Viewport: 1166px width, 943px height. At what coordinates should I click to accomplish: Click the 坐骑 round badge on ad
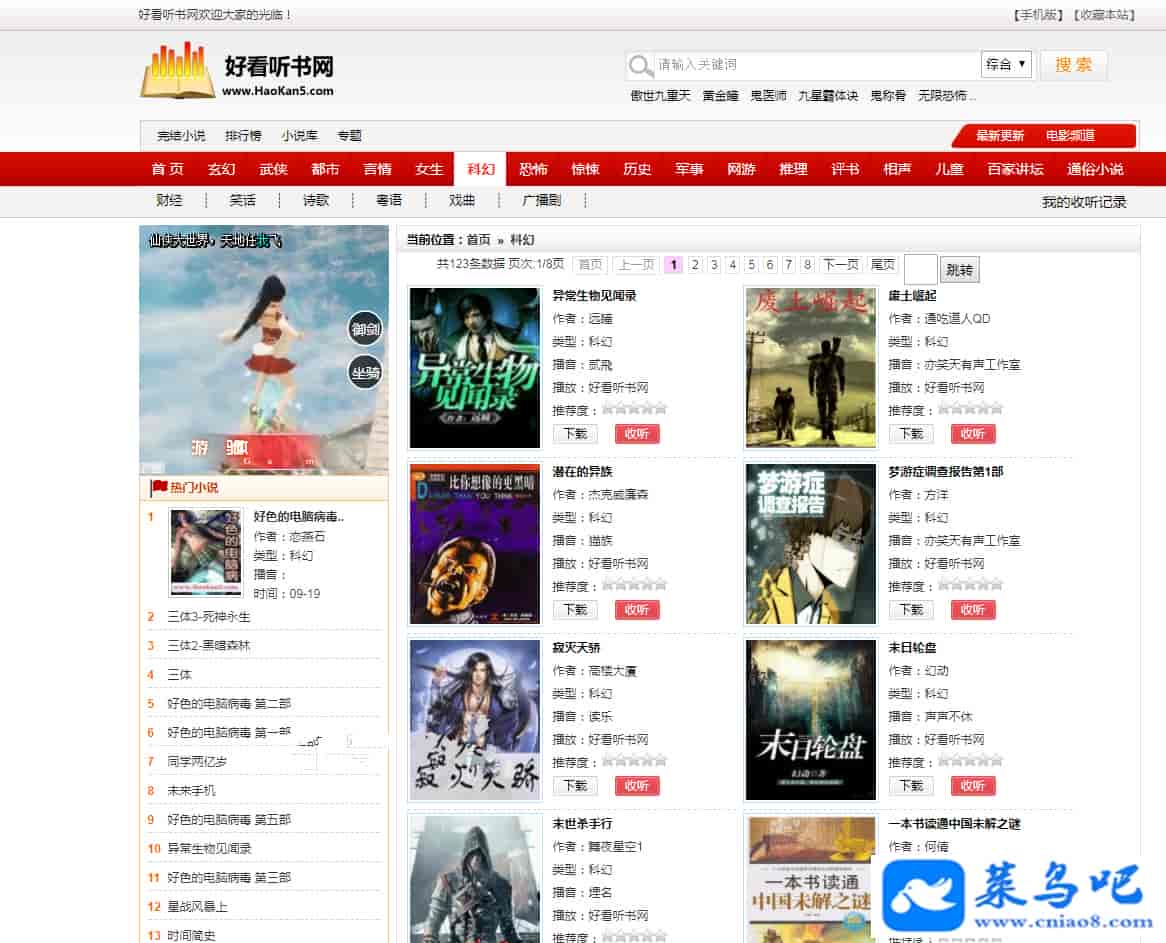click(x=365, y=373)
